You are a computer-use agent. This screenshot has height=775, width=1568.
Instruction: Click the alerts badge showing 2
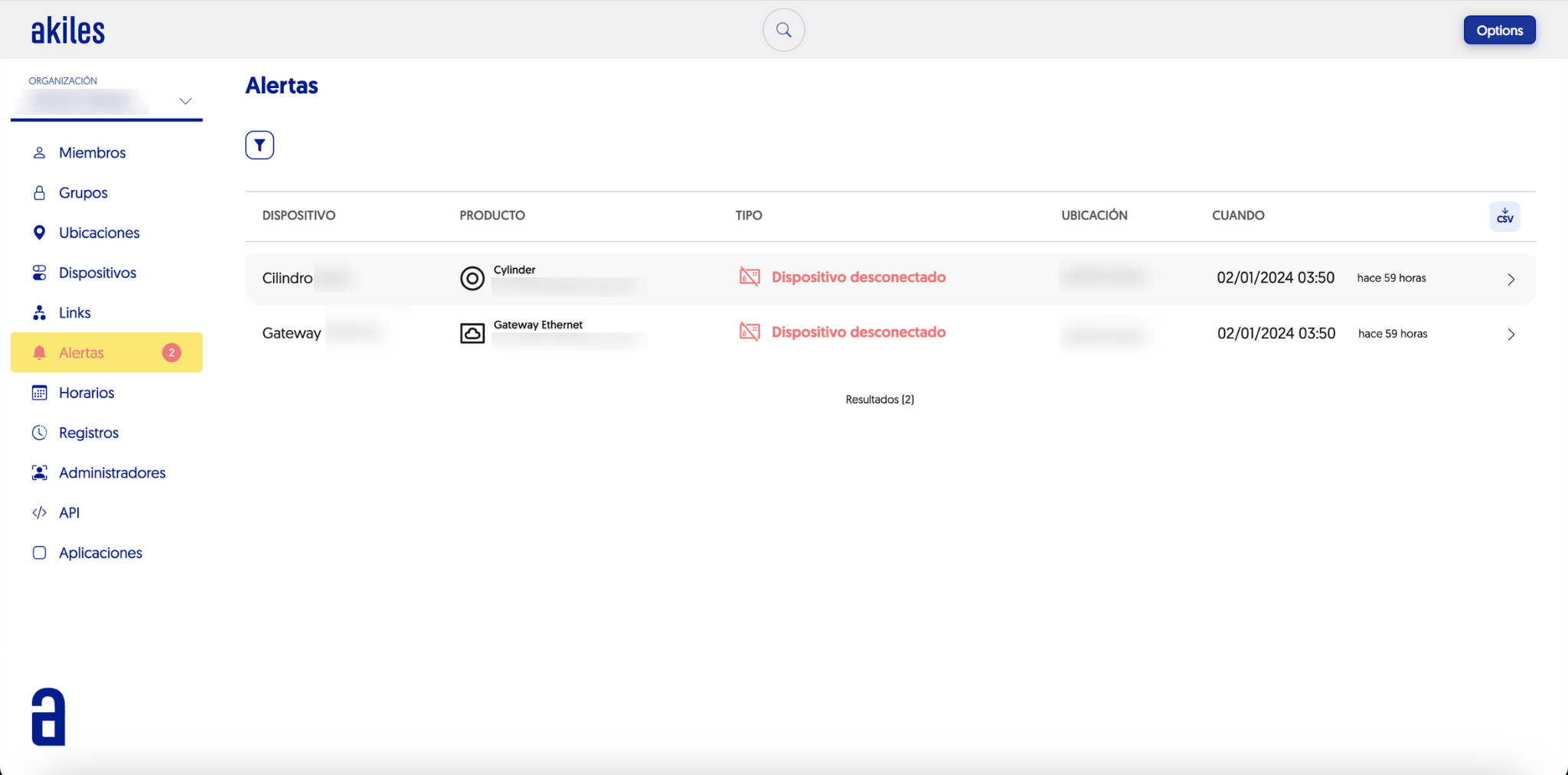click(171, 352)
